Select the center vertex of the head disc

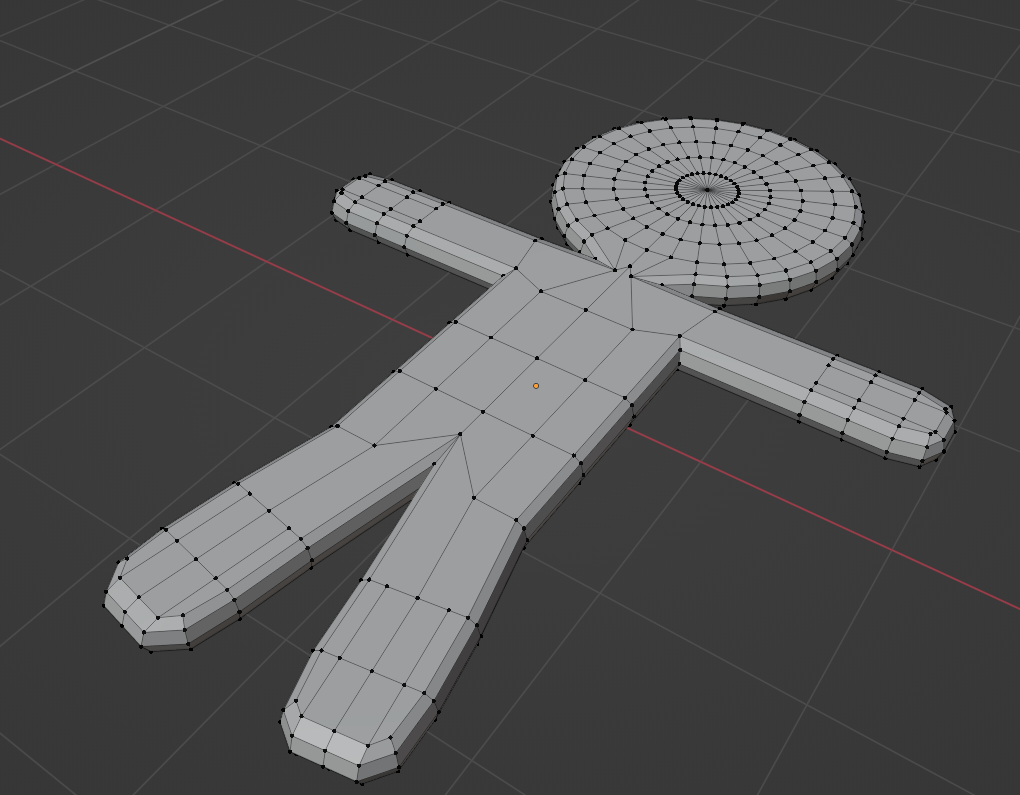pyautogui.click(x=708, y=187)
